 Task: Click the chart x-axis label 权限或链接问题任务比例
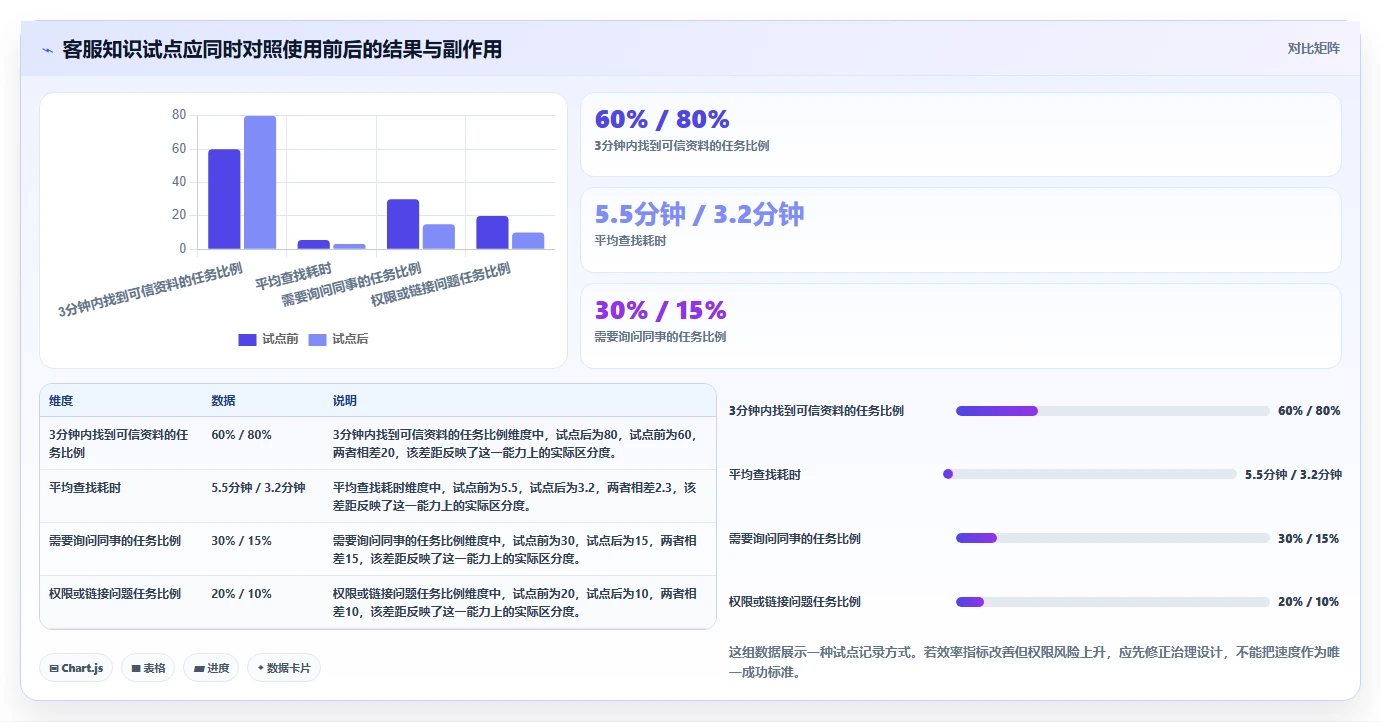[441, 285]
